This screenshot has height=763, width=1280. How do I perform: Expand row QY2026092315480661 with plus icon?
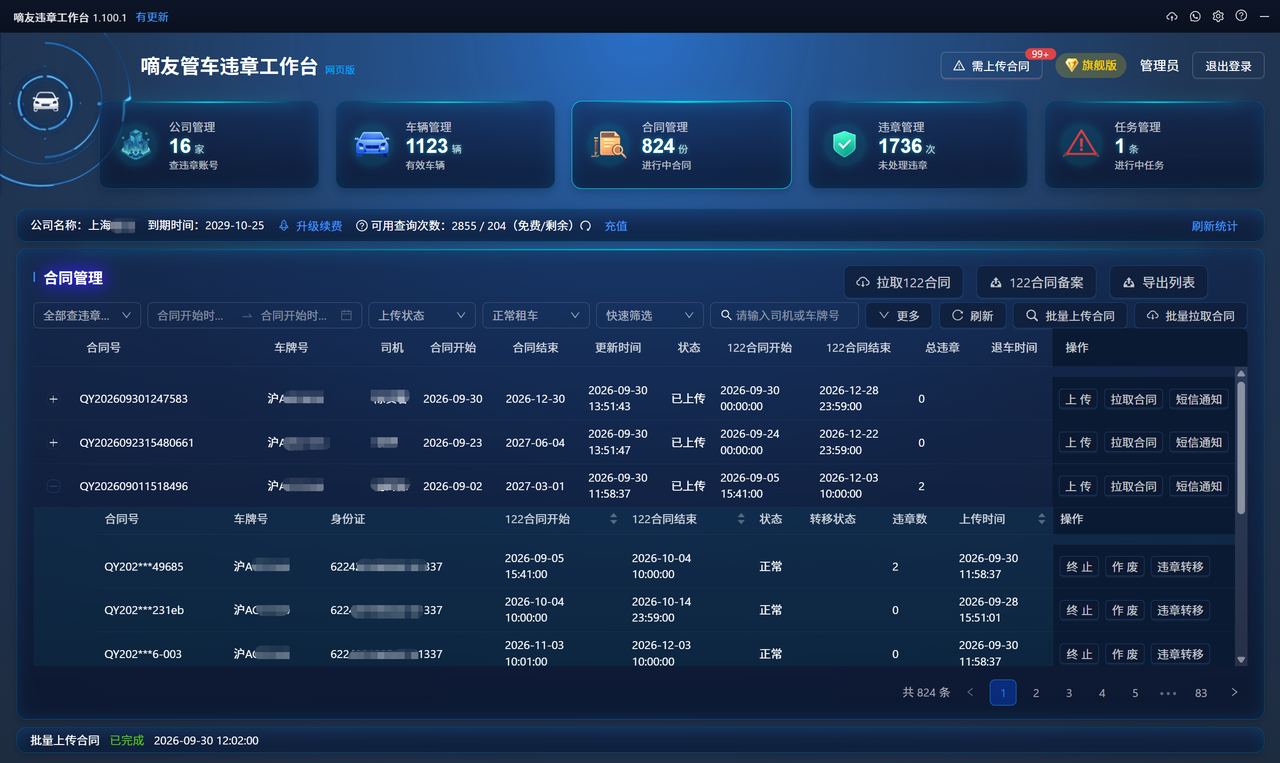(54, 443)
